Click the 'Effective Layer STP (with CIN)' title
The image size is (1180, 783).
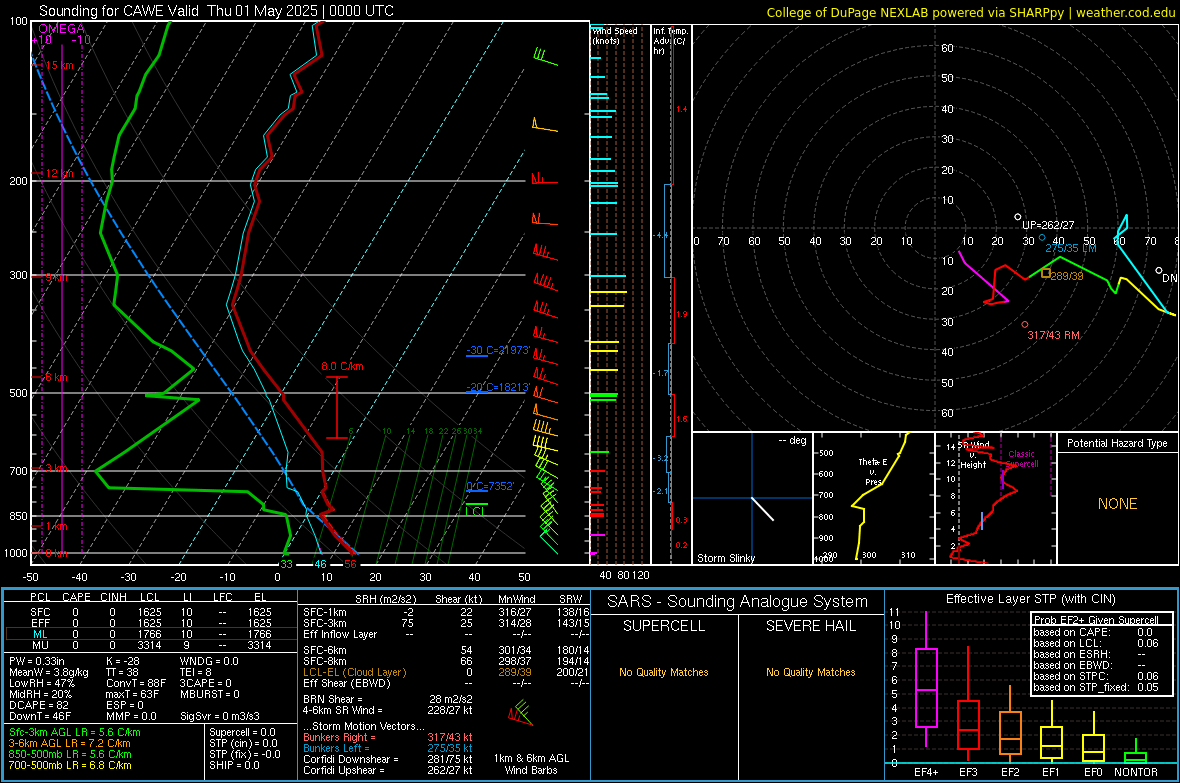[x=1030, y=599]
